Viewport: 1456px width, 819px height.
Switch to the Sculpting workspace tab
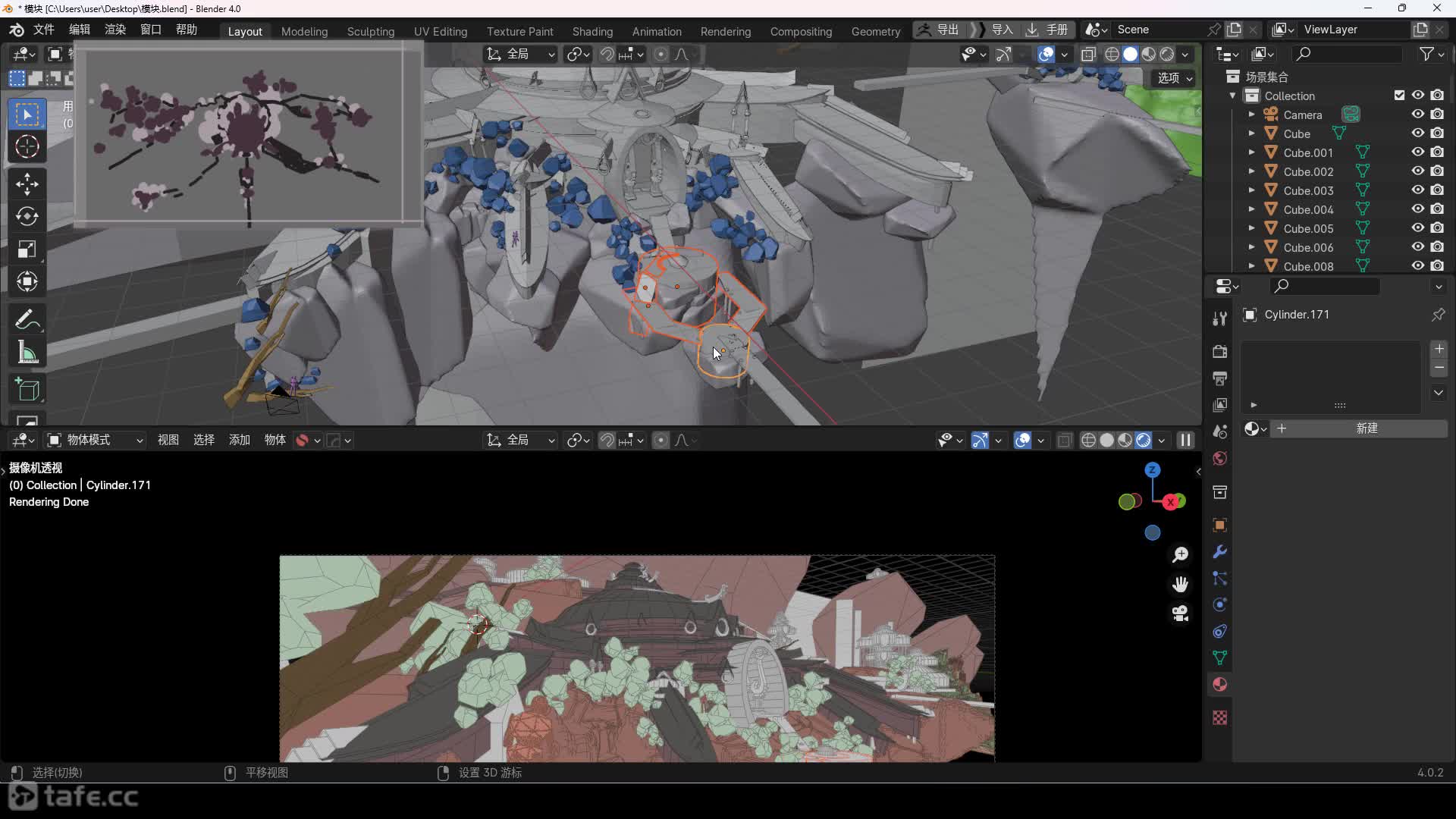tap(370, 31)
